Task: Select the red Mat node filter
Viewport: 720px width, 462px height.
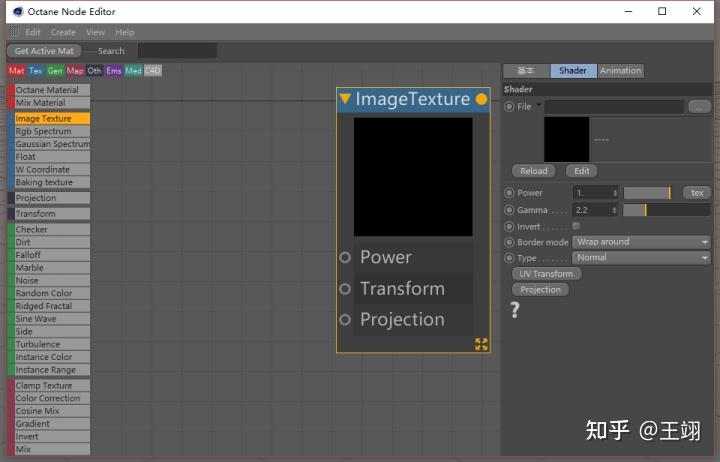Action: tap(16, 71)
